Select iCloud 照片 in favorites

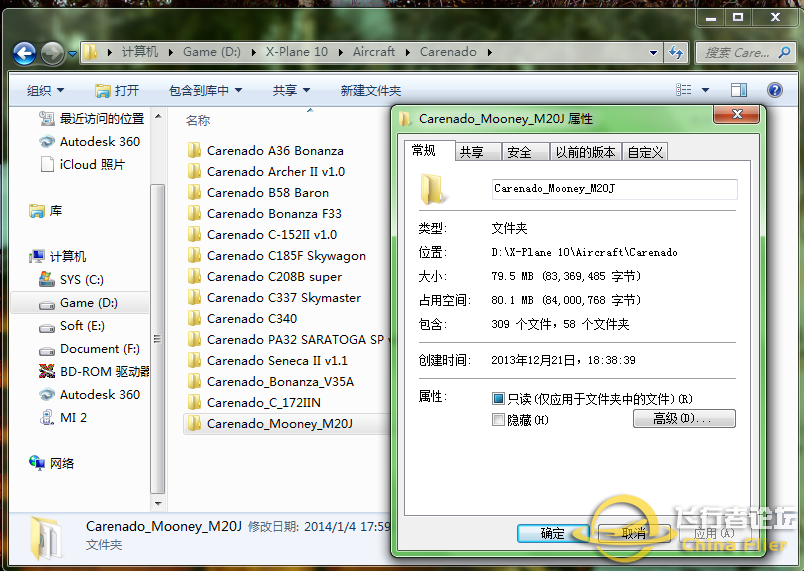91,164
